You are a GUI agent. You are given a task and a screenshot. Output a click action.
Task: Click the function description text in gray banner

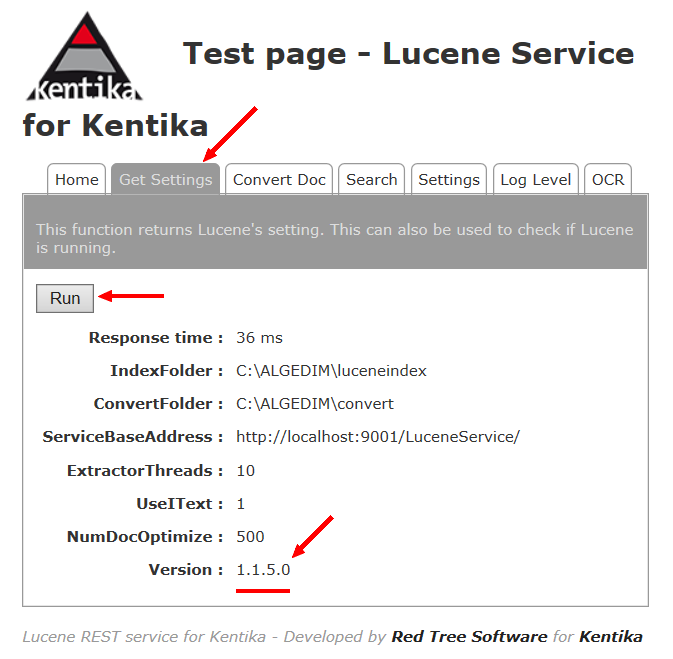click(x=334, y=239)
